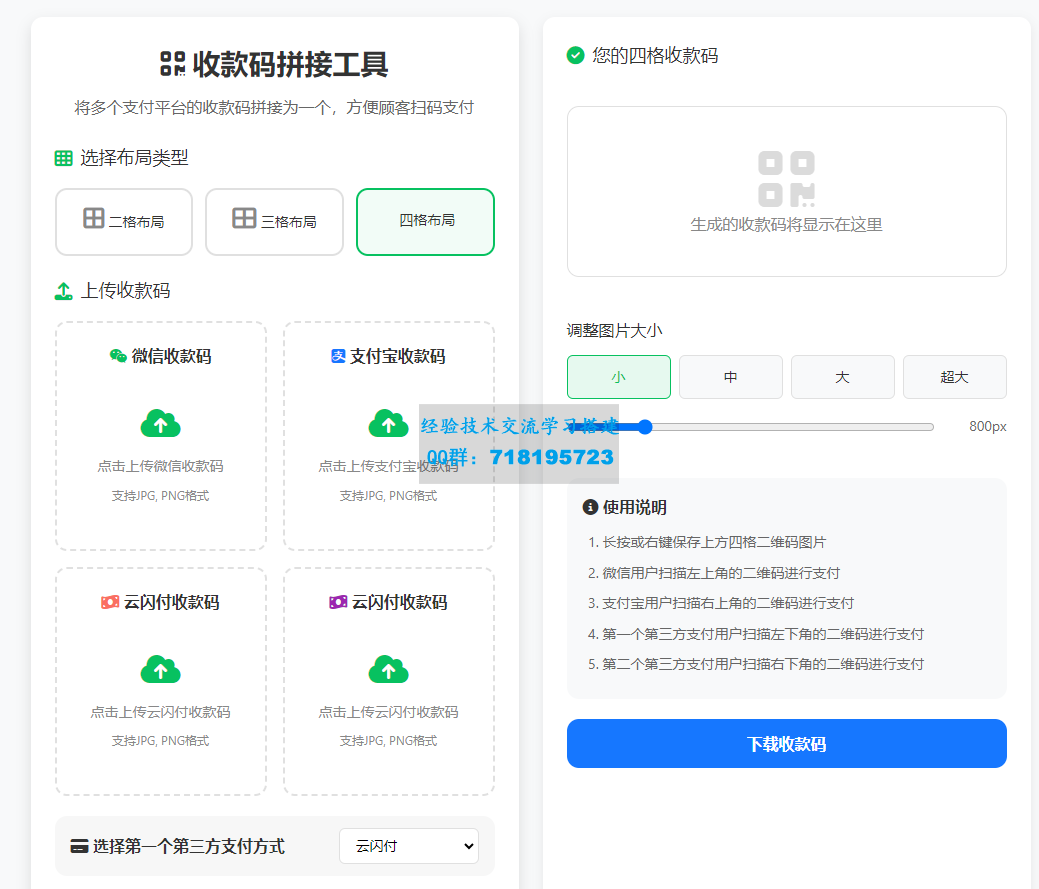The image size is (1039, 889).
Task: Select the 二格布局 layout option
Action: [124, 221]
